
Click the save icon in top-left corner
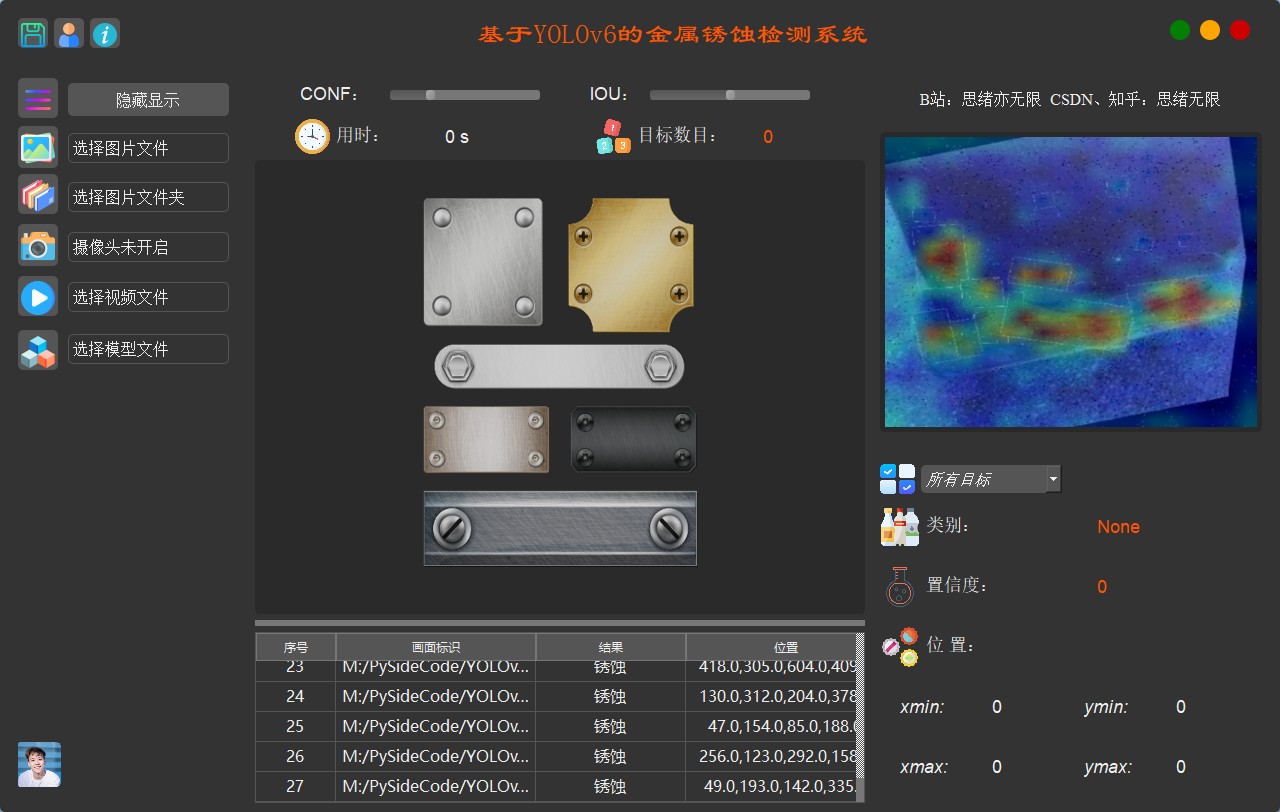tap(33, 34)
